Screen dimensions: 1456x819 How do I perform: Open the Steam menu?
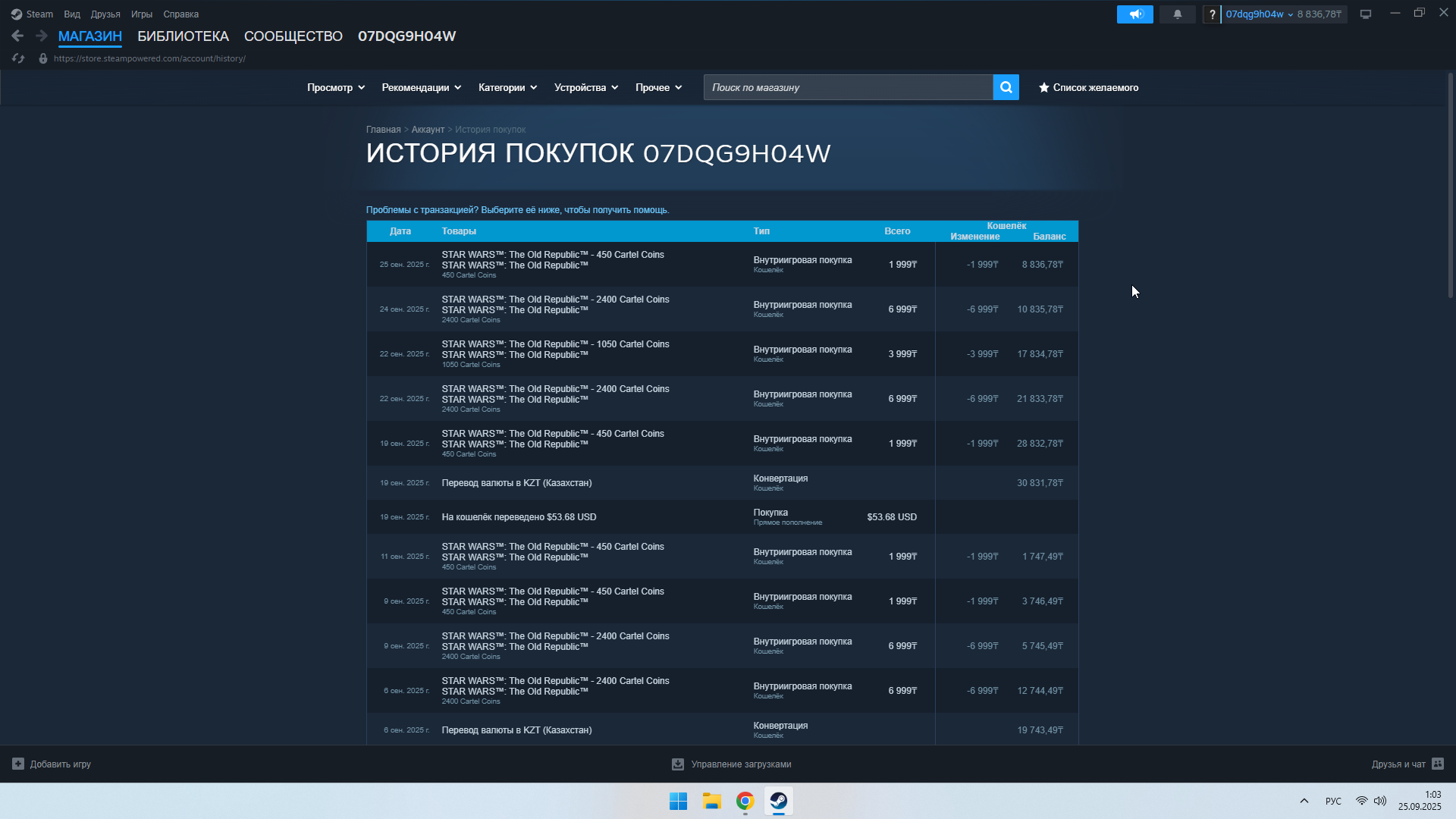(x=39, y=14)
